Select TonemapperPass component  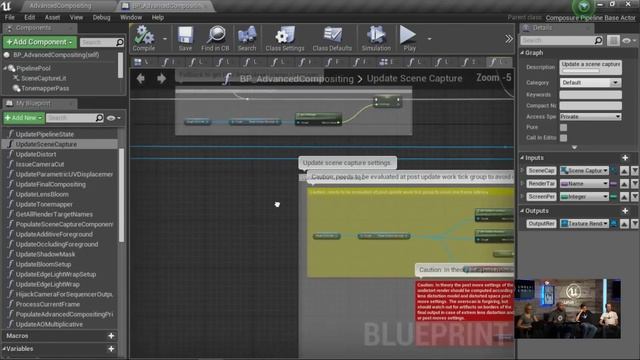(x=45, y=88)
